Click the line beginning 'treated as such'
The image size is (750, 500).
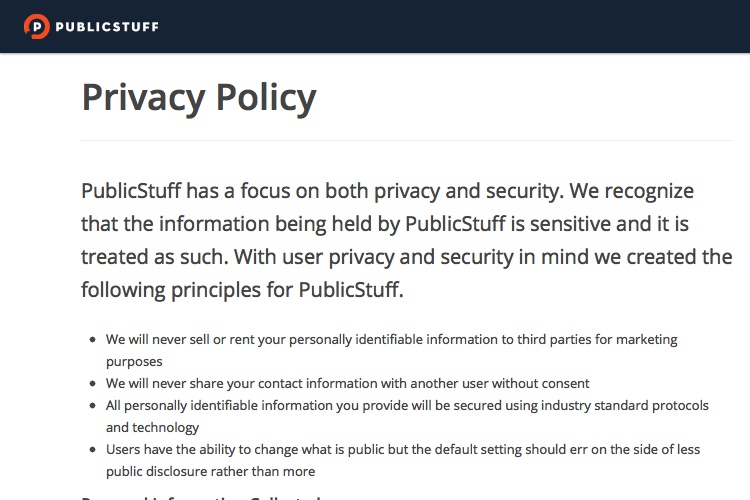coord(407,257)
